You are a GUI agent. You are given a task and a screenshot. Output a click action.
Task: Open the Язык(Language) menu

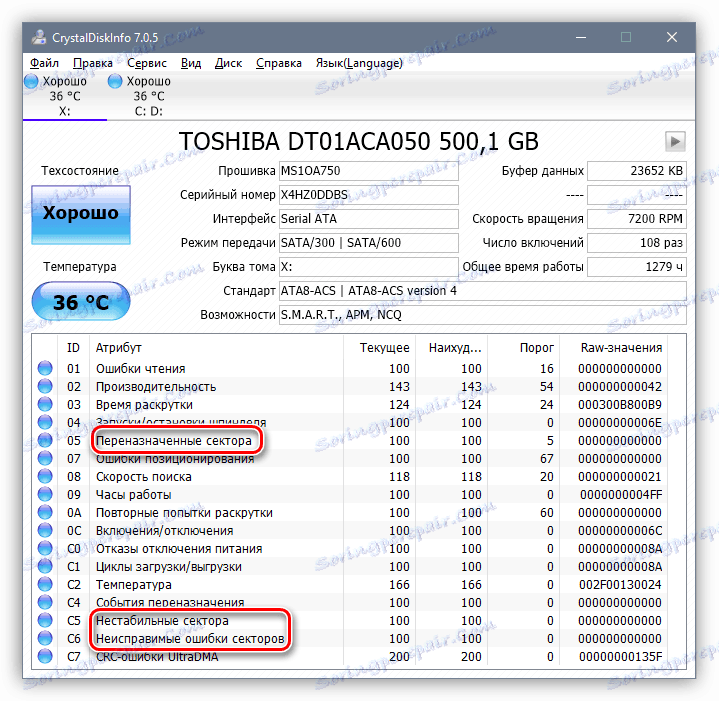[359, 63]
